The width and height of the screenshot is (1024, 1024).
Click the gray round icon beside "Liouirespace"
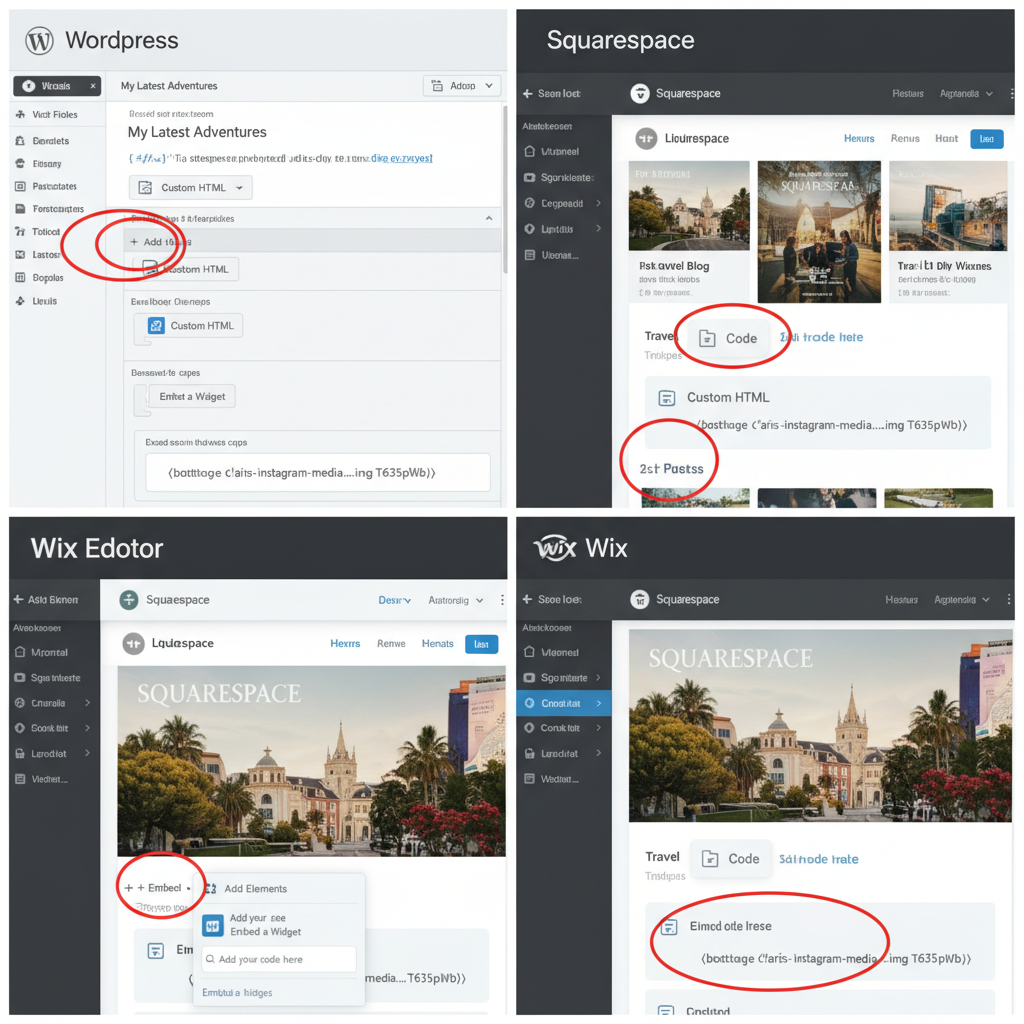pyautogui.click(x=647, y=138)
